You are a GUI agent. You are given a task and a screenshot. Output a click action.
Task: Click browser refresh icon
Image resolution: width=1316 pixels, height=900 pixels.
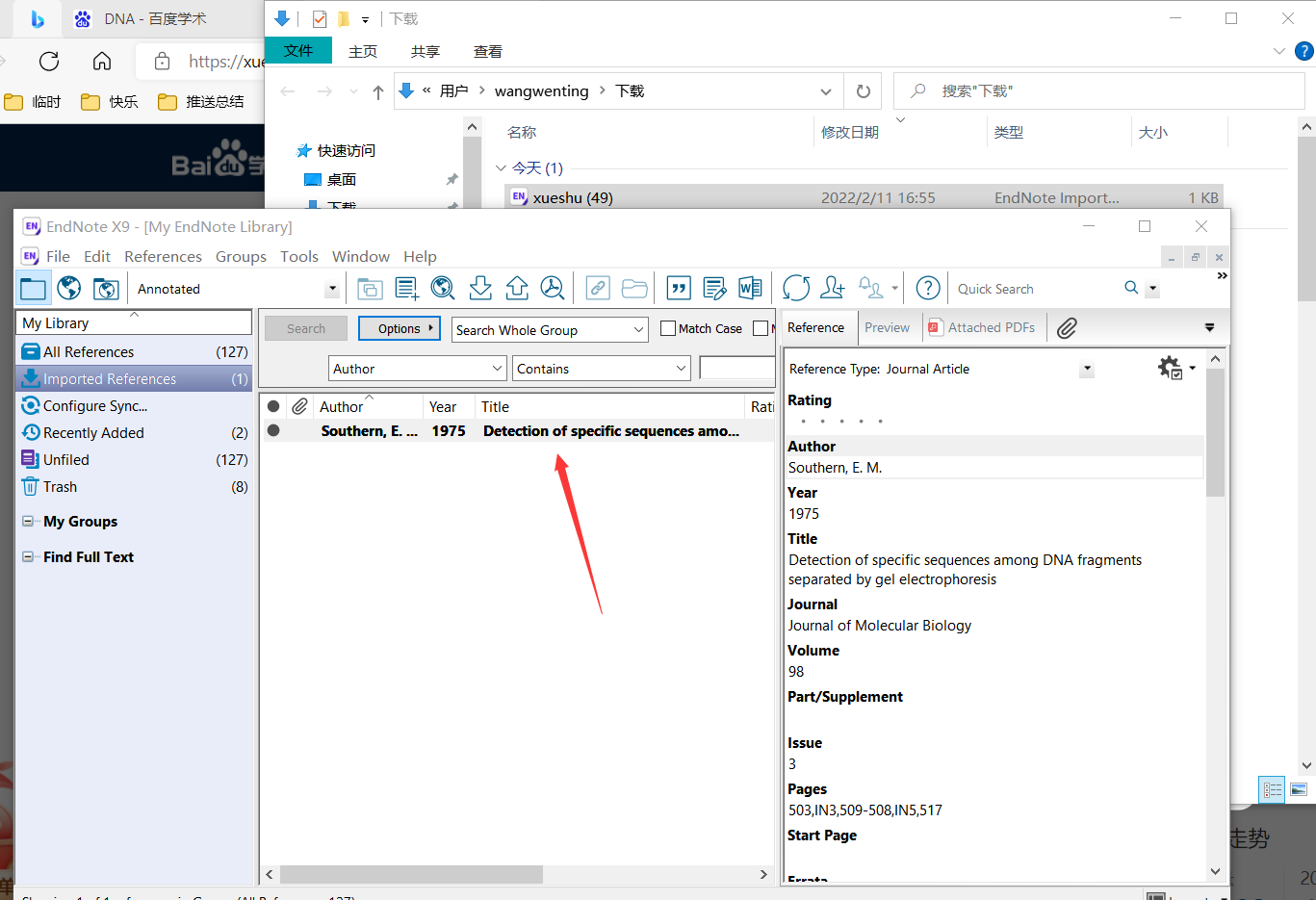[x=49, y=62]
